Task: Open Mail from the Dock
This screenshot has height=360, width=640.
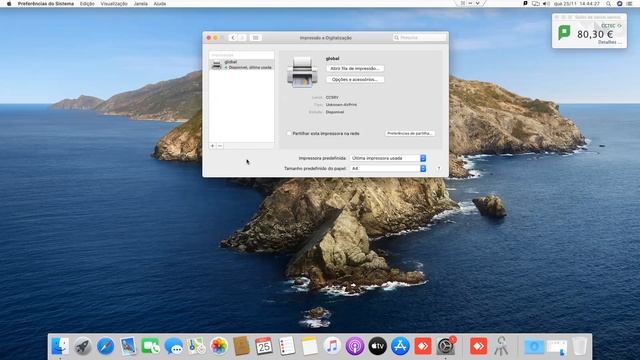Action: pyautogui.click(x=128, y=346)
